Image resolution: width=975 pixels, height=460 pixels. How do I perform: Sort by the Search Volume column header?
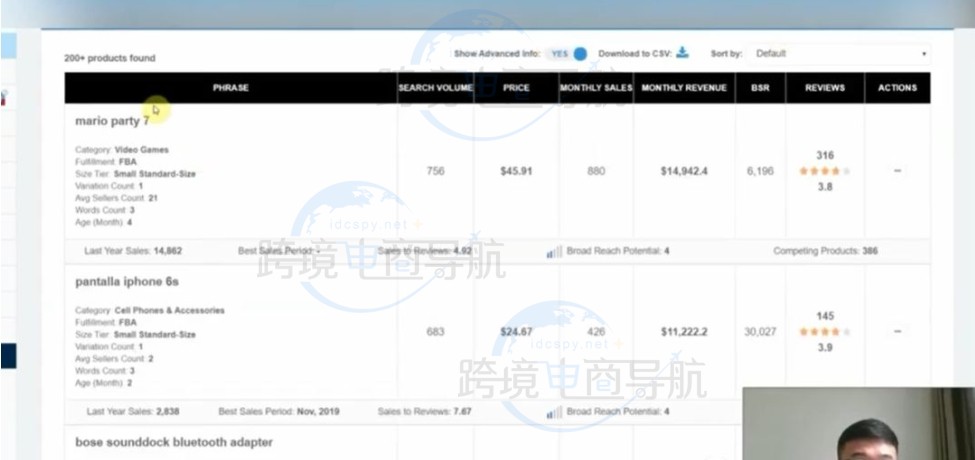coord(435,88)
